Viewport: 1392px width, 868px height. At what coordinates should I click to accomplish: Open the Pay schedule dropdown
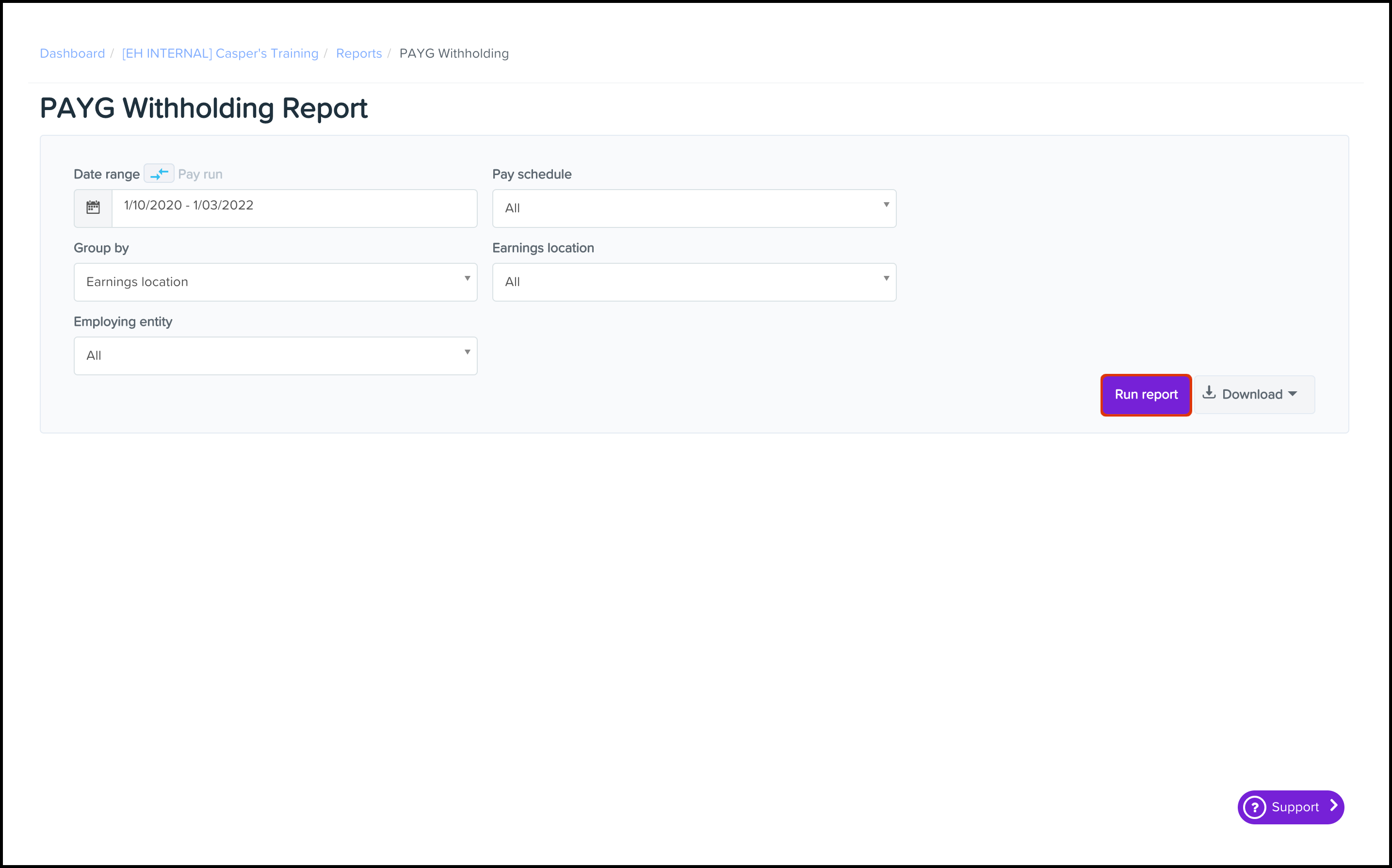pos(694,209)
